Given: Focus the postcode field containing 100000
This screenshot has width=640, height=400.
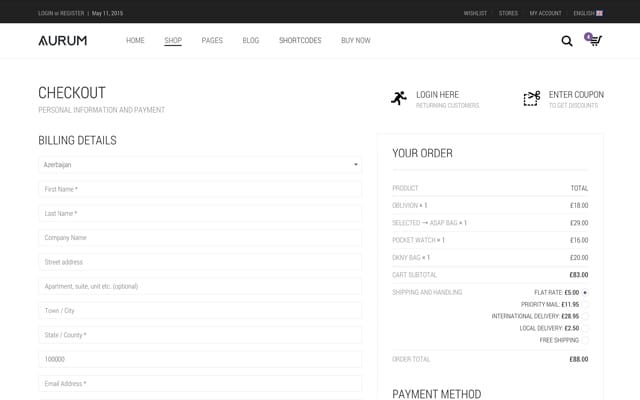Looking at the screenshot, I should pyautogui.click(x=200, y=359).
